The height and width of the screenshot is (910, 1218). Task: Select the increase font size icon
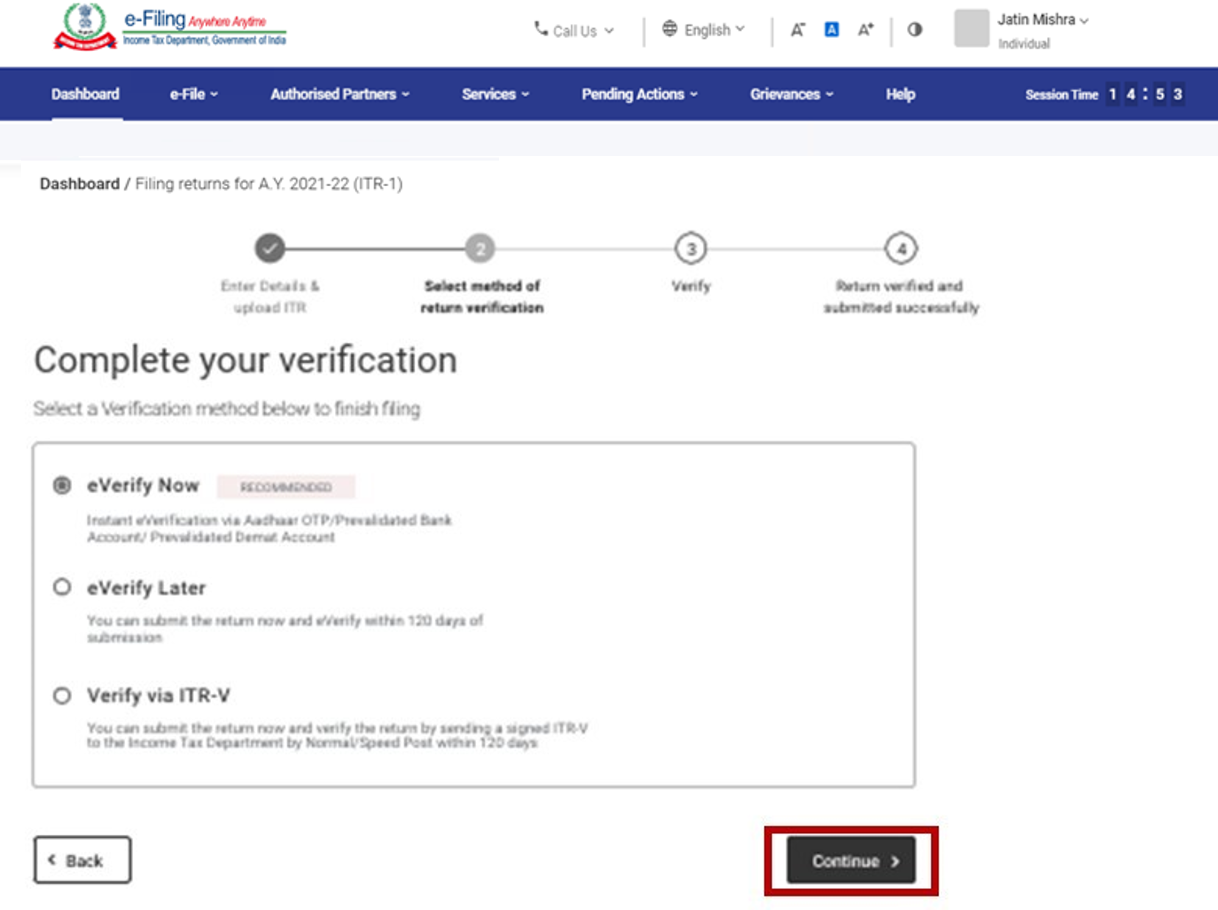(864, 30)
